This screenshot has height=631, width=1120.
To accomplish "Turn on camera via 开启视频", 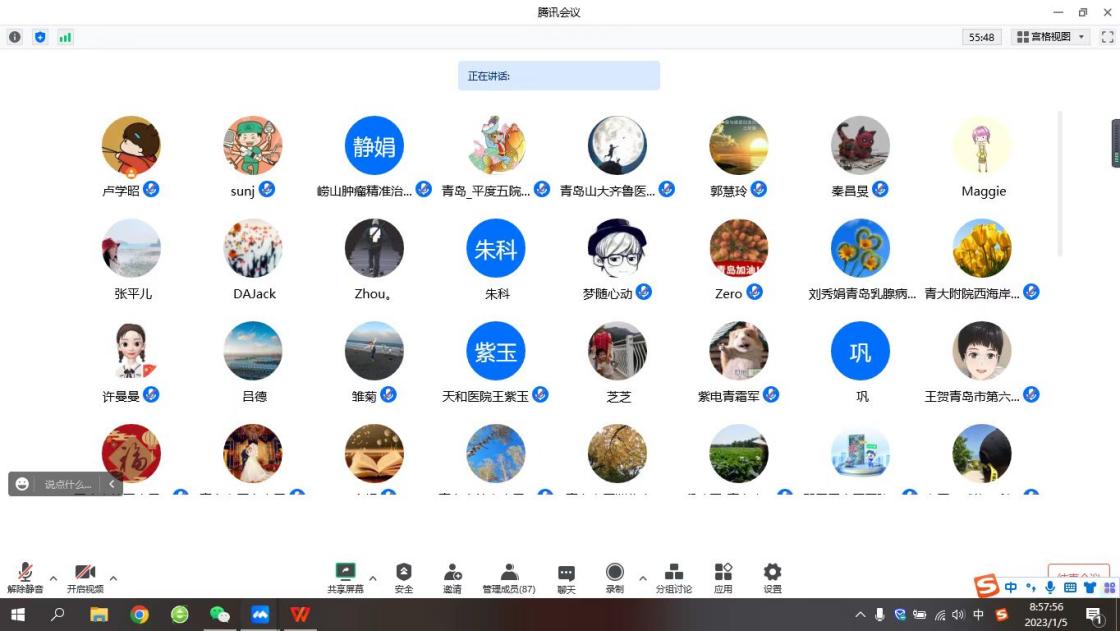I will (x=85, y=576).
